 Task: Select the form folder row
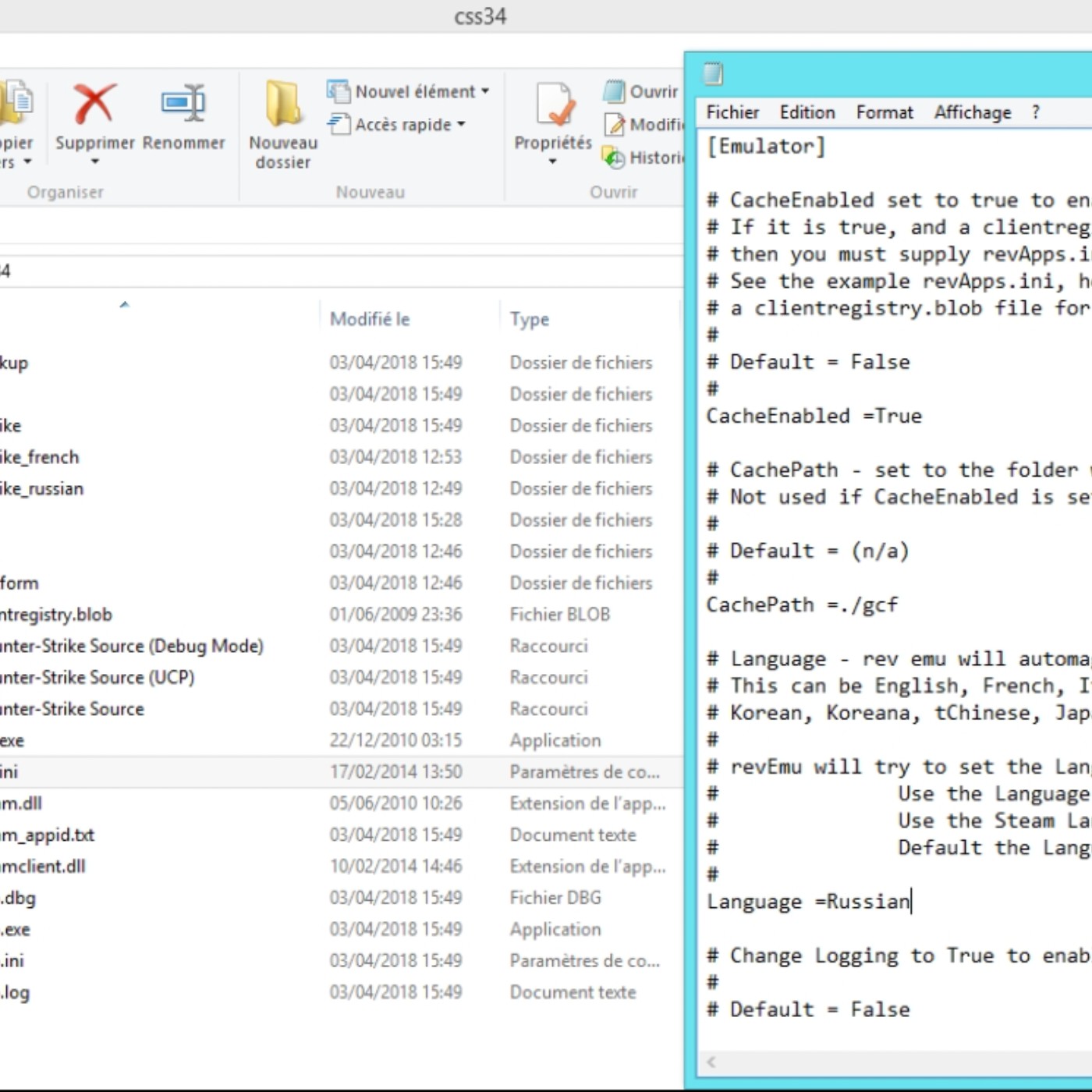340,583
